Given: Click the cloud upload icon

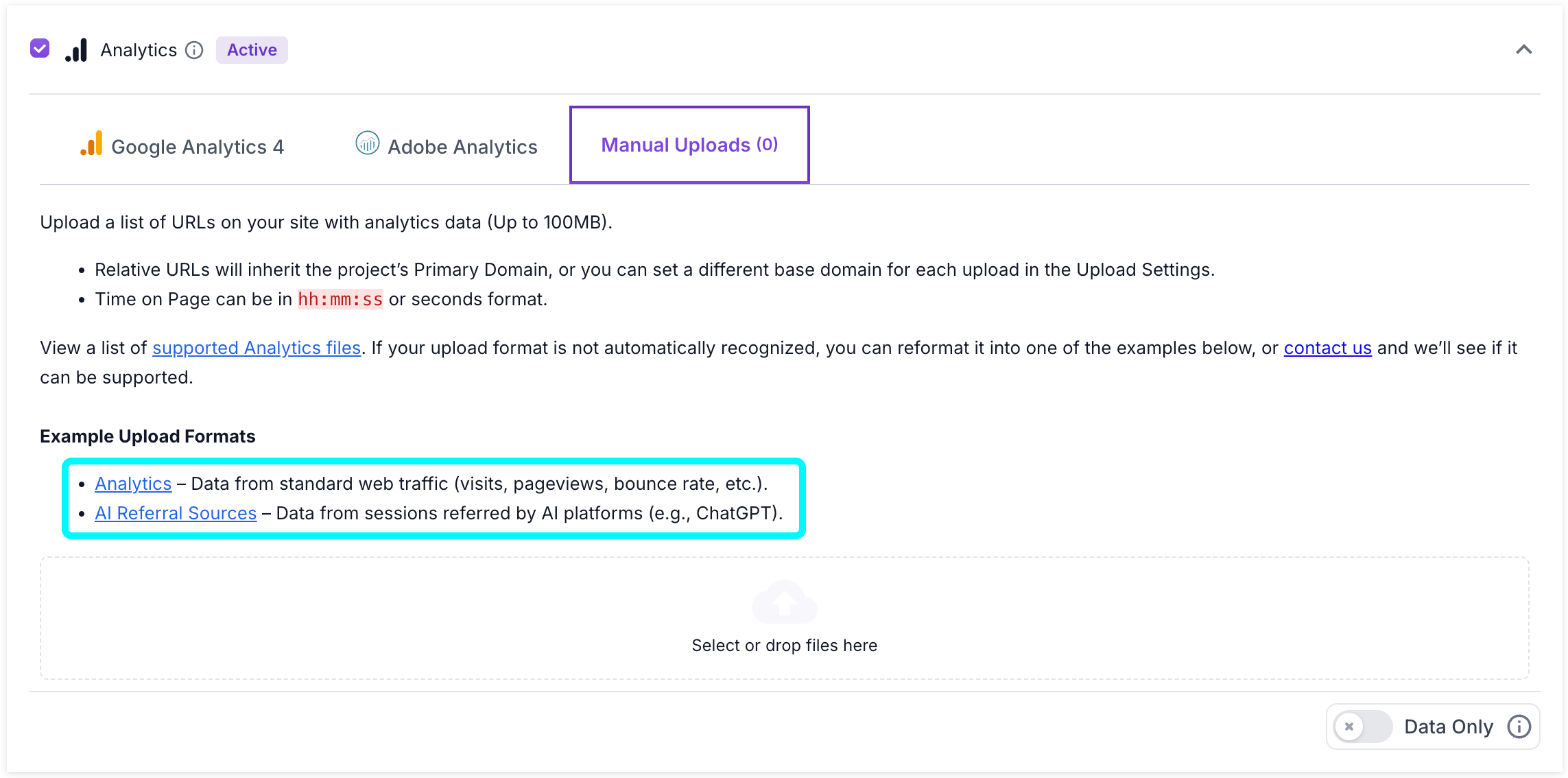Looking at the screenshot, I should point(784,602).
